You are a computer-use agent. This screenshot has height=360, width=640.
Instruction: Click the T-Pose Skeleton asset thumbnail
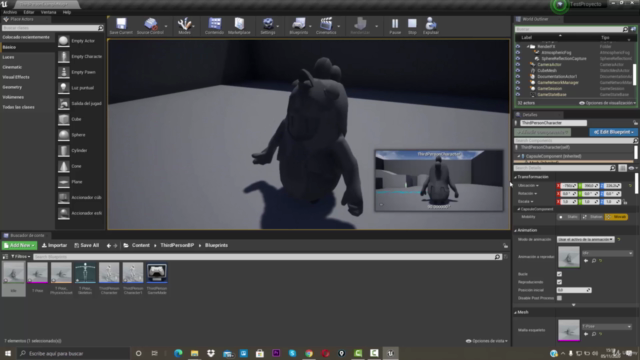(85, 273)
